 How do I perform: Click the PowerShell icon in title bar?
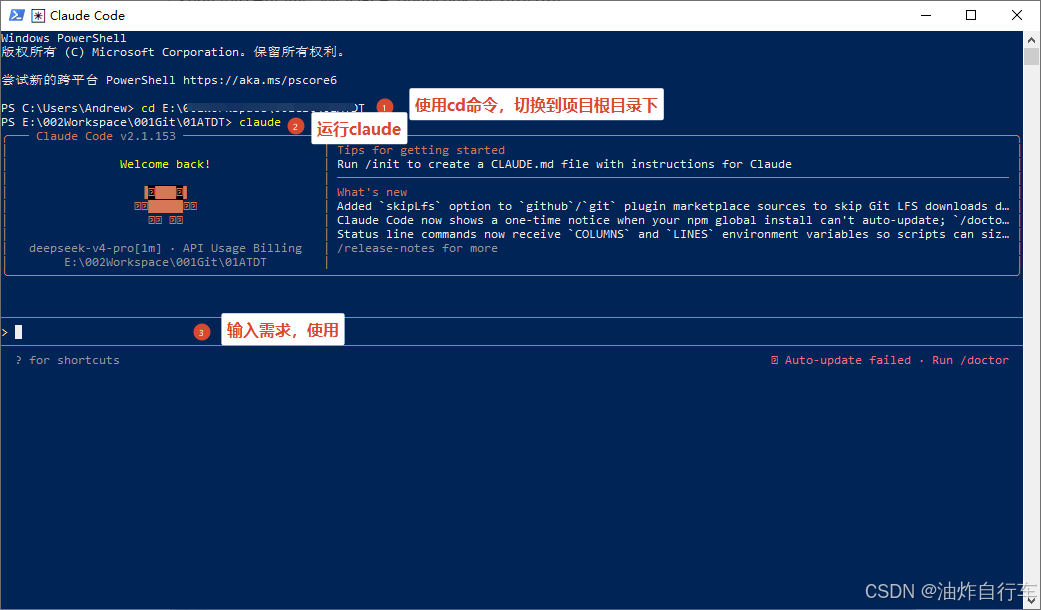(17, 15)
